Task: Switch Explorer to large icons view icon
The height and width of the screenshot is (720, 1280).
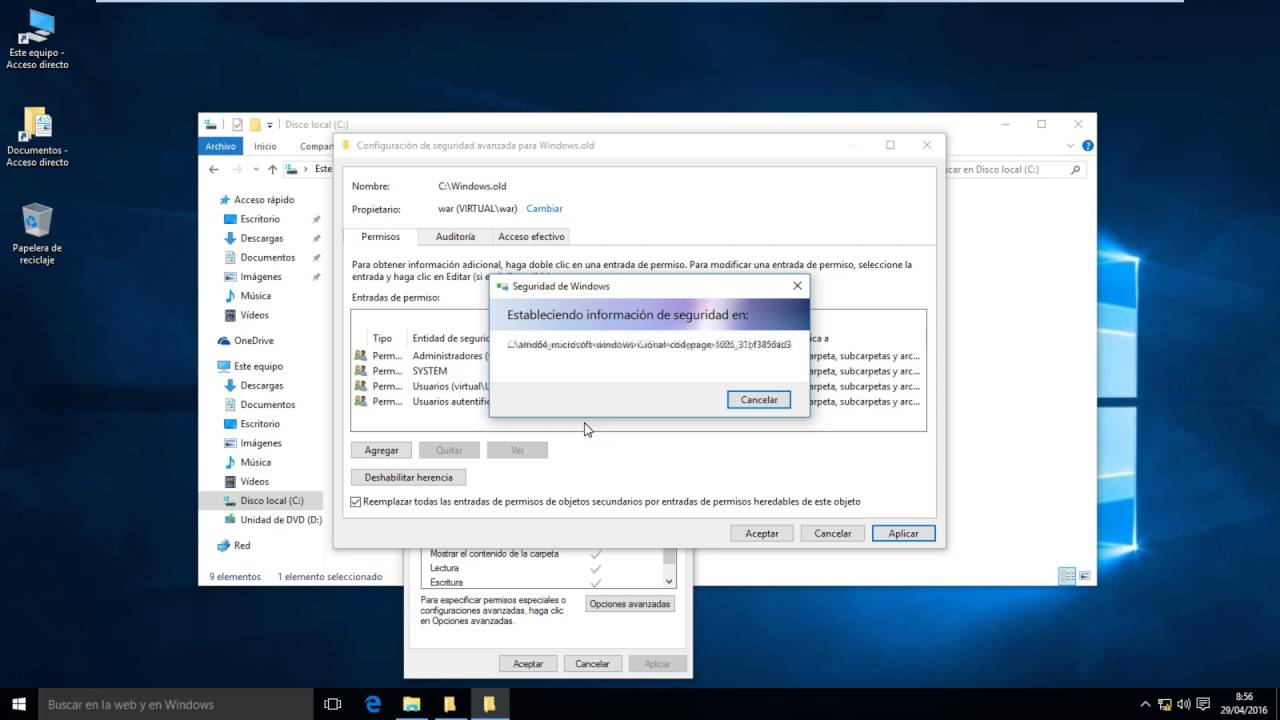Action: tap(1084, 576)
